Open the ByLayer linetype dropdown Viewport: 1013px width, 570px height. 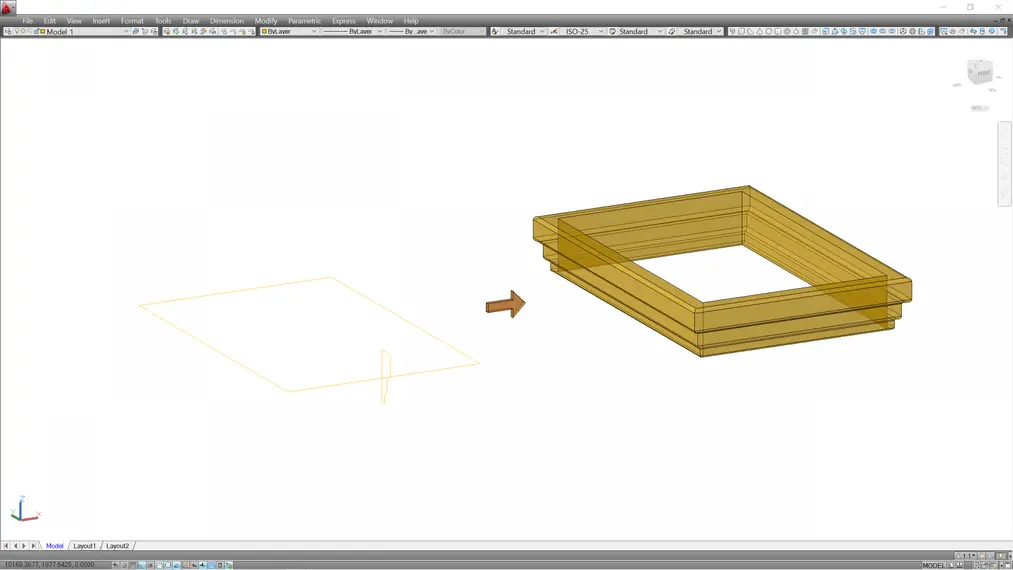coord(380,32)
